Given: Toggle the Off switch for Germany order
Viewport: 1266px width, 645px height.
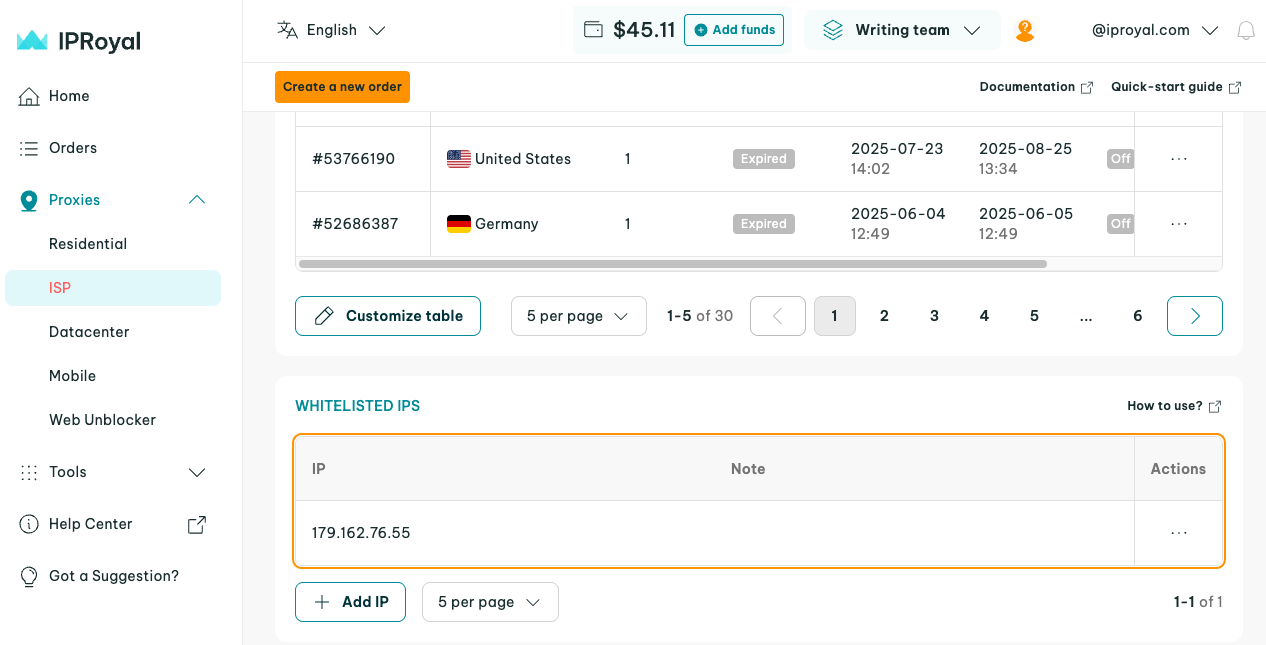Looking at the screenshot, I should pyautogui.click(x=1120, y=224).
